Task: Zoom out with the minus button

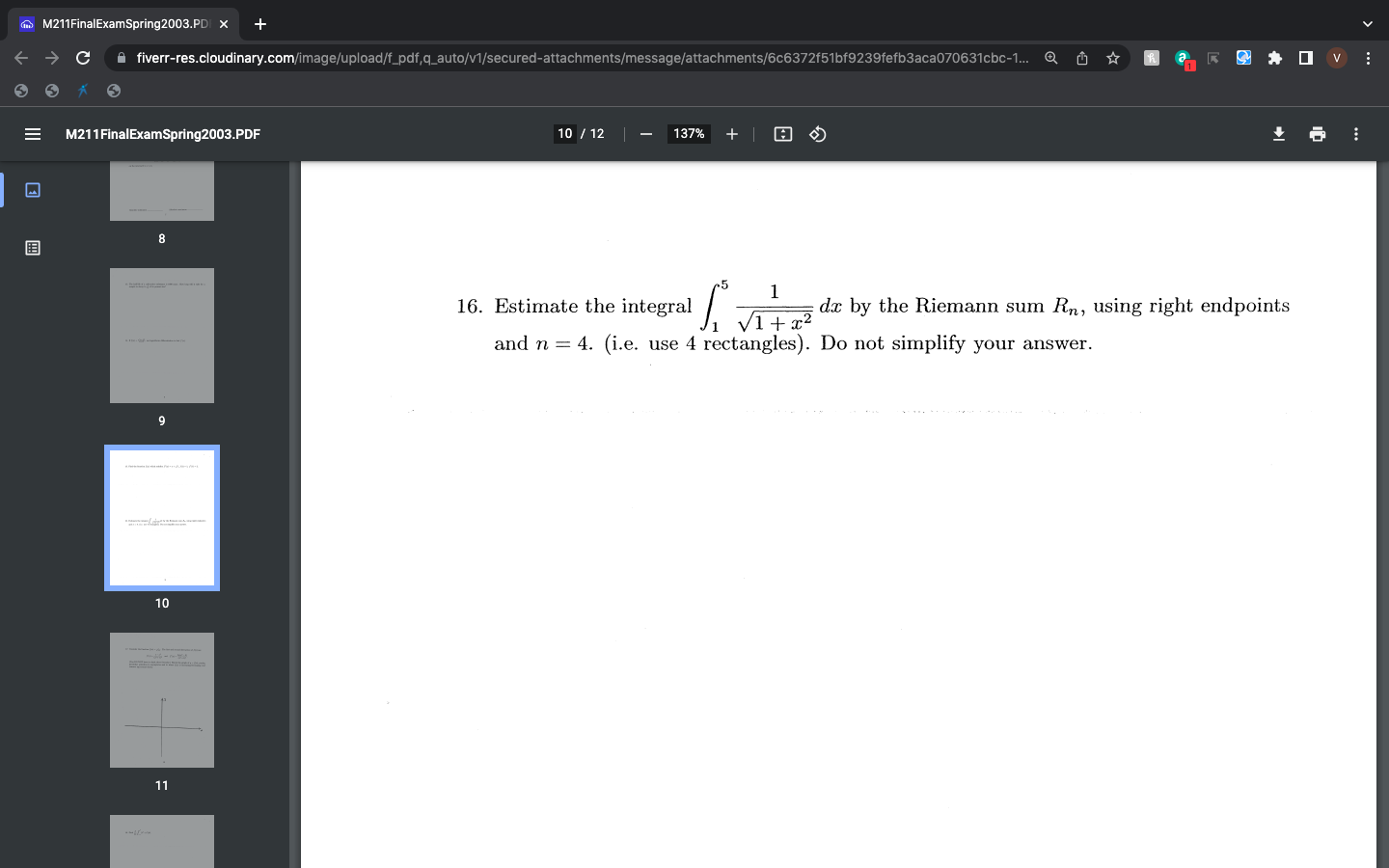Action: [x=646, y=134]
